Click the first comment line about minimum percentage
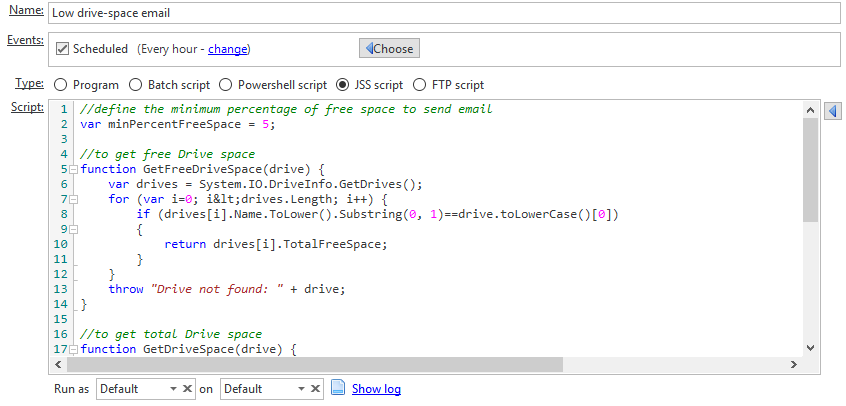Screen dimensions: 846x406 [286, 110]
